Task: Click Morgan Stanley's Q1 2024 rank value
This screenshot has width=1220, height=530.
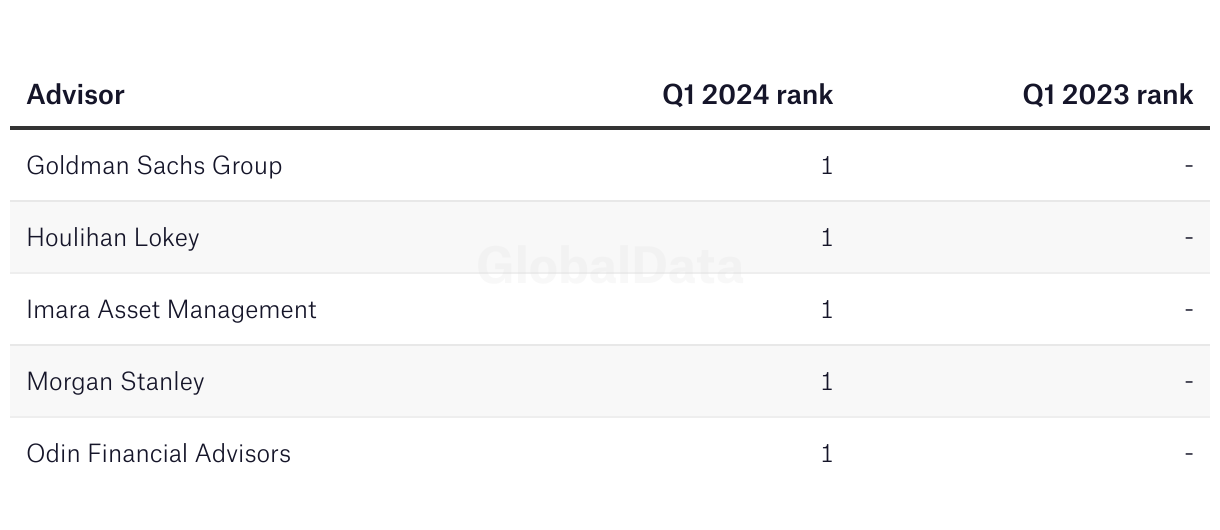Action: tap(826, 381)
